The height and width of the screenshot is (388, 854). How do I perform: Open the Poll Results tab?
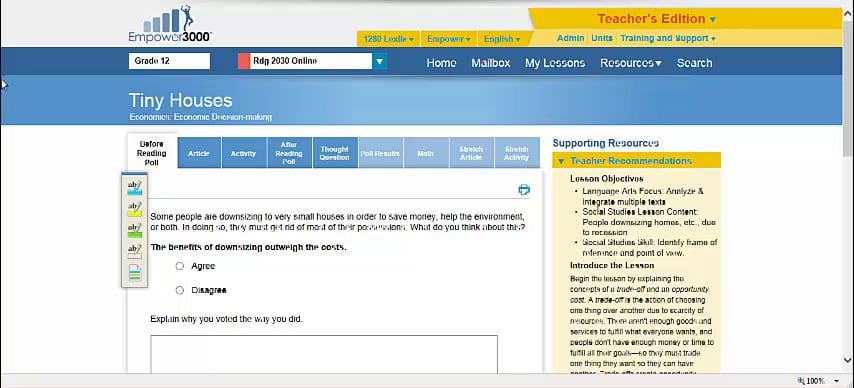[380, 154]
